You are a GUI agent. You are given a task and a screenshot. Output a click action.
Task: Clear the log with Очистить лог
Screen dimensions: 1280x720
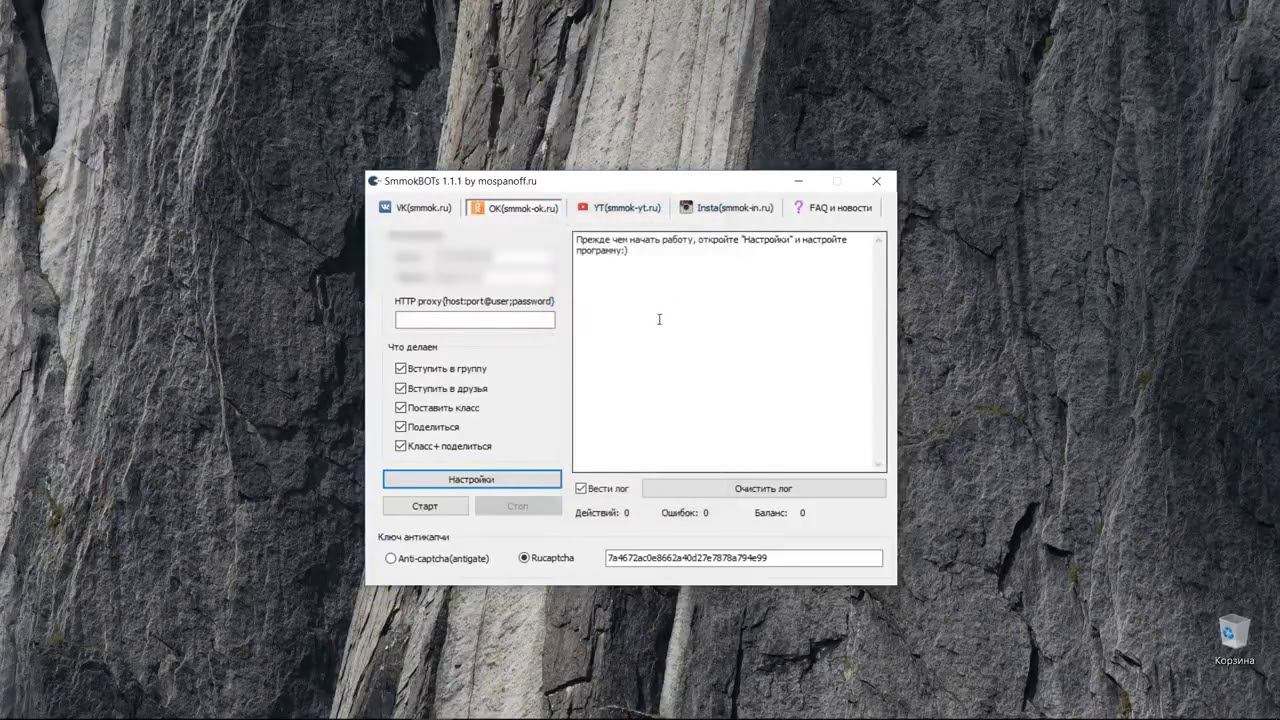[764, 489]
